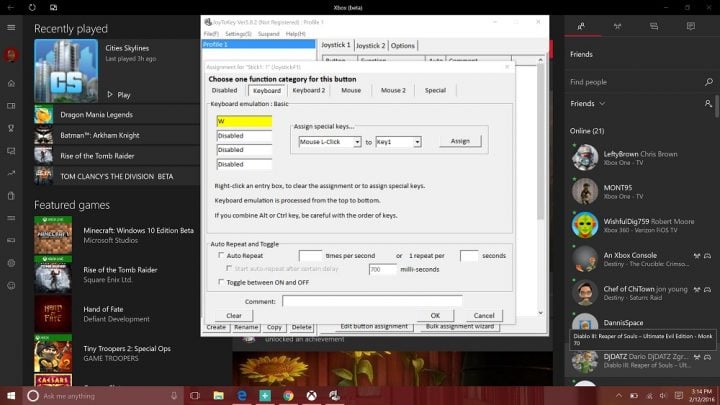The height and width of the screenshot is (405, 720).
Task: Open Dragon Mania Legends in recently played
Action: 117,115
